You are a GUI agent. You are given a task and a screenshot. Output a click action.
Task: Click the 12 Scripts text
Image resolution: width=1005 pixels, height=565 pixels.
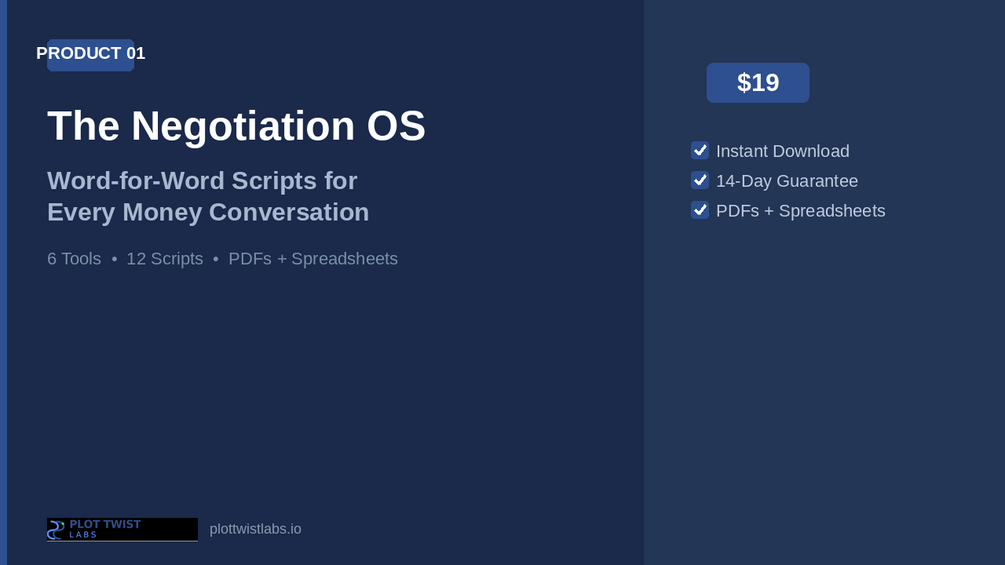pyautogui.click(x=165, y=259)
